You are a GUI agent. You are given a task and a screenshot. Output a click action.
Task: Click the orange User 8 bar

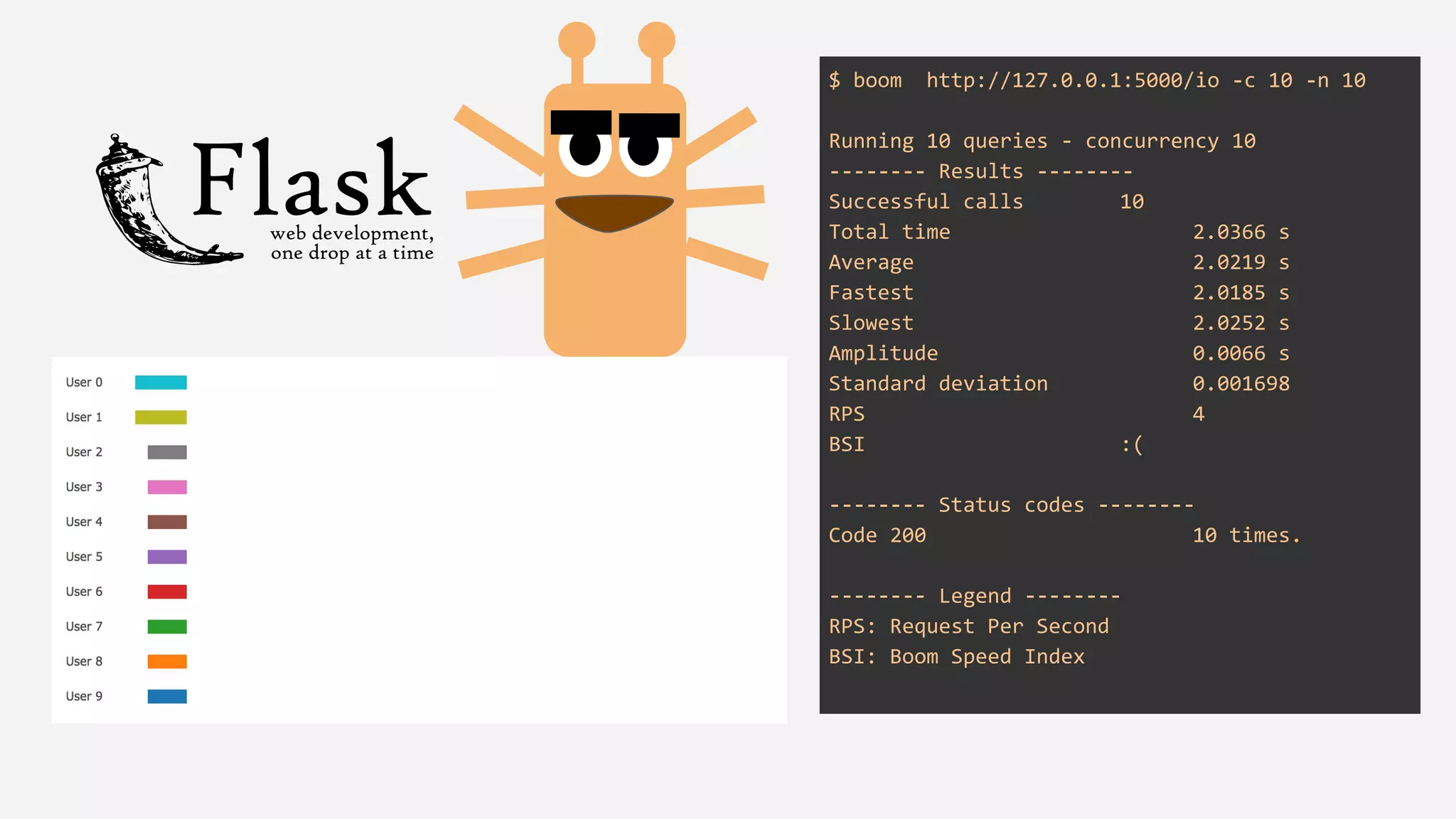[x=167, y=661]
